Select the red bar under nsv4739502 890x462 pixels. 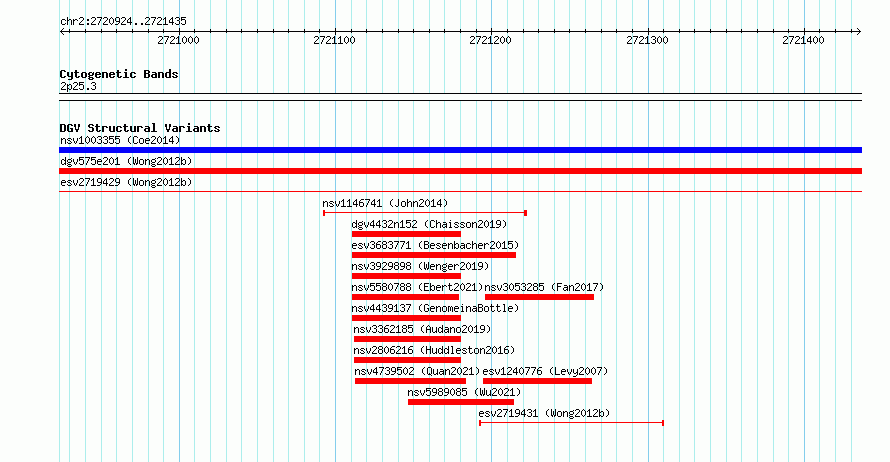pyautogui.click(x=410, y=381)
